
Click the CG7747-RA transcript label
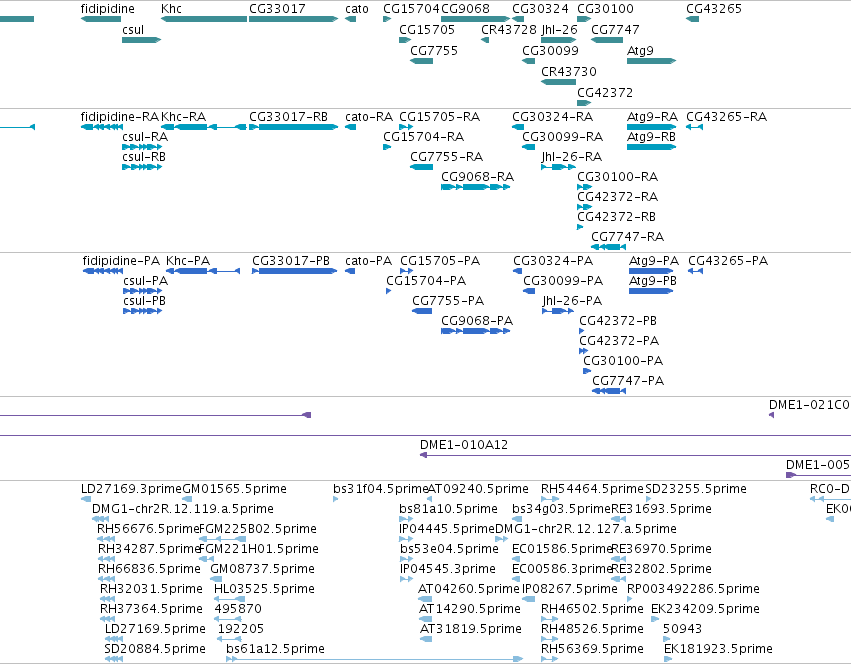point(627,237)
